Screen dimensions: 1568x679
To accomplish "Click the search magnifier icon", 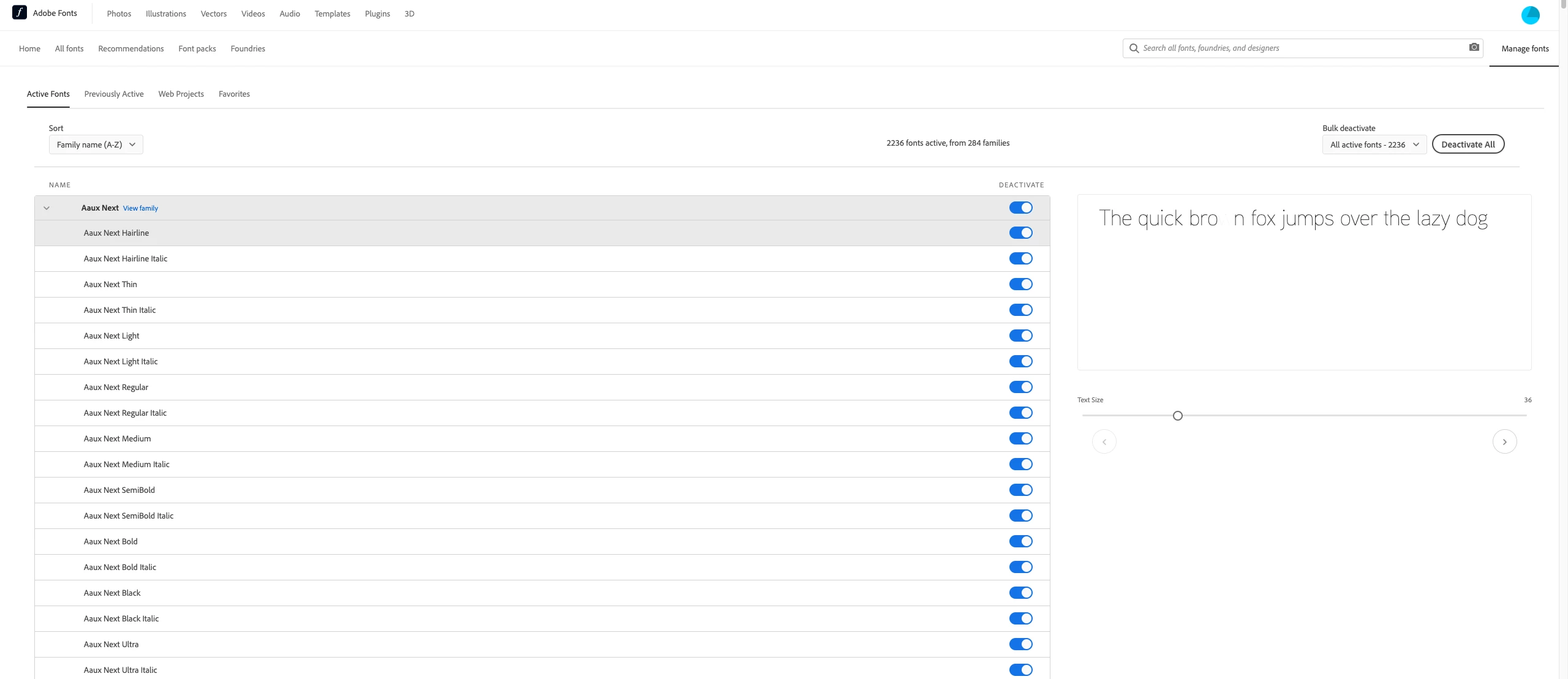I will (1134, 48).
